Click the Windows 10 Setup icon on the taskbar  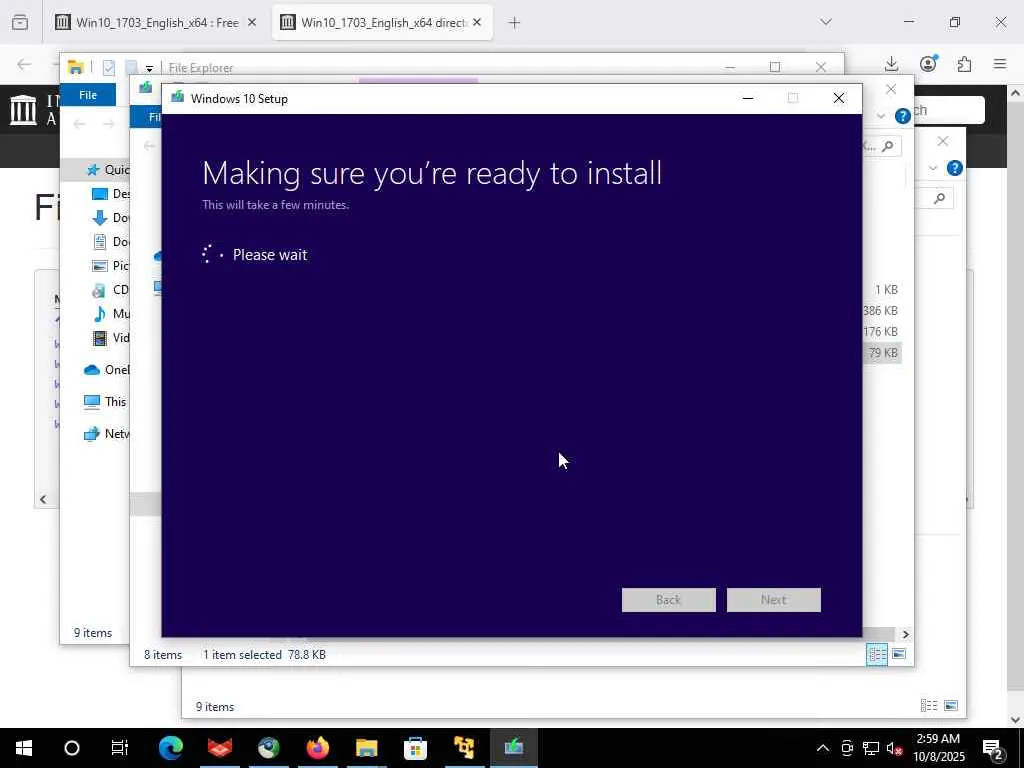(513, 748)
